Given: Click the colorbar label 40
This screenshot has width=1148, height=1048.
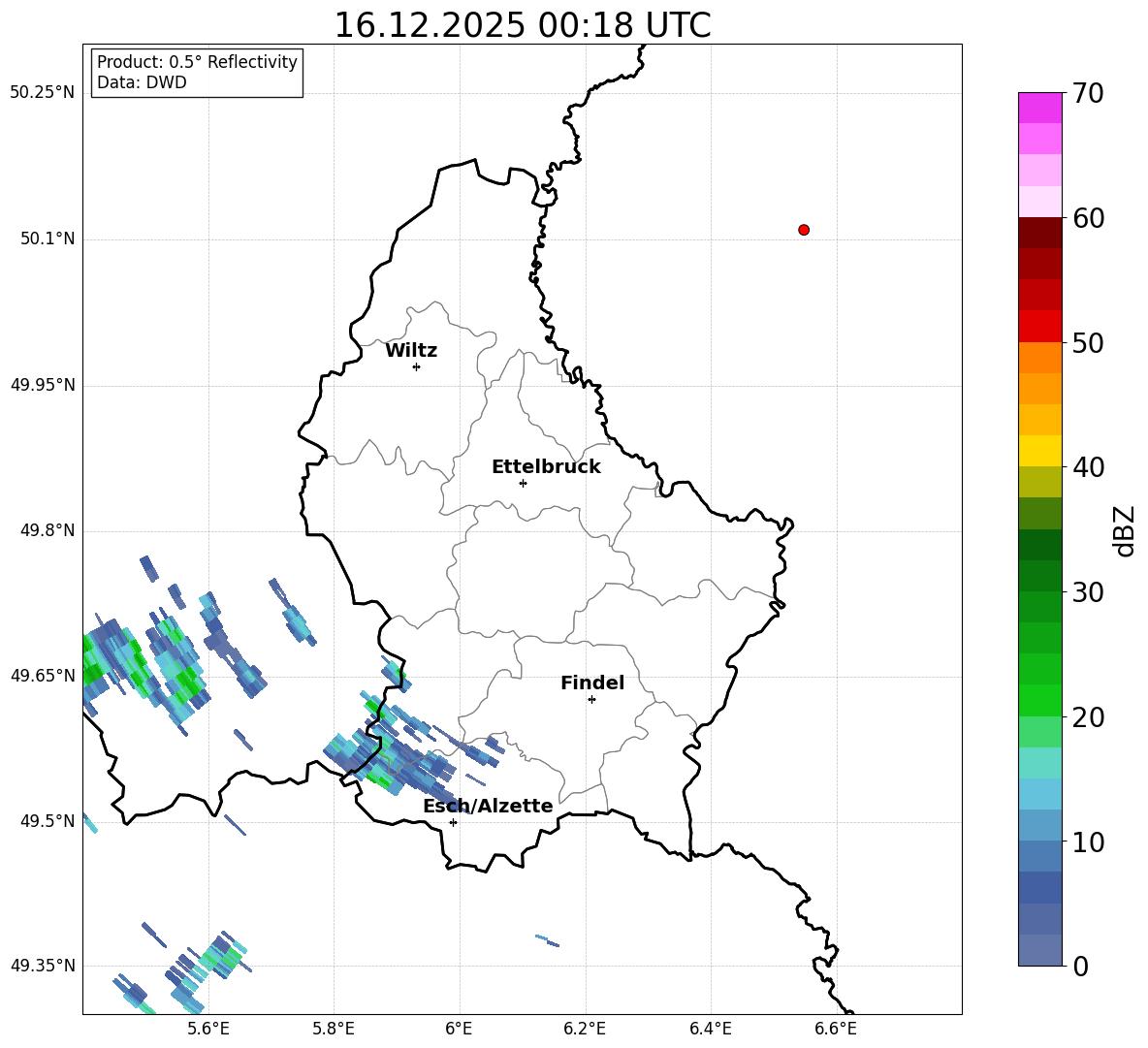Looking at the screenshot, I should (x=1088, y=467).
